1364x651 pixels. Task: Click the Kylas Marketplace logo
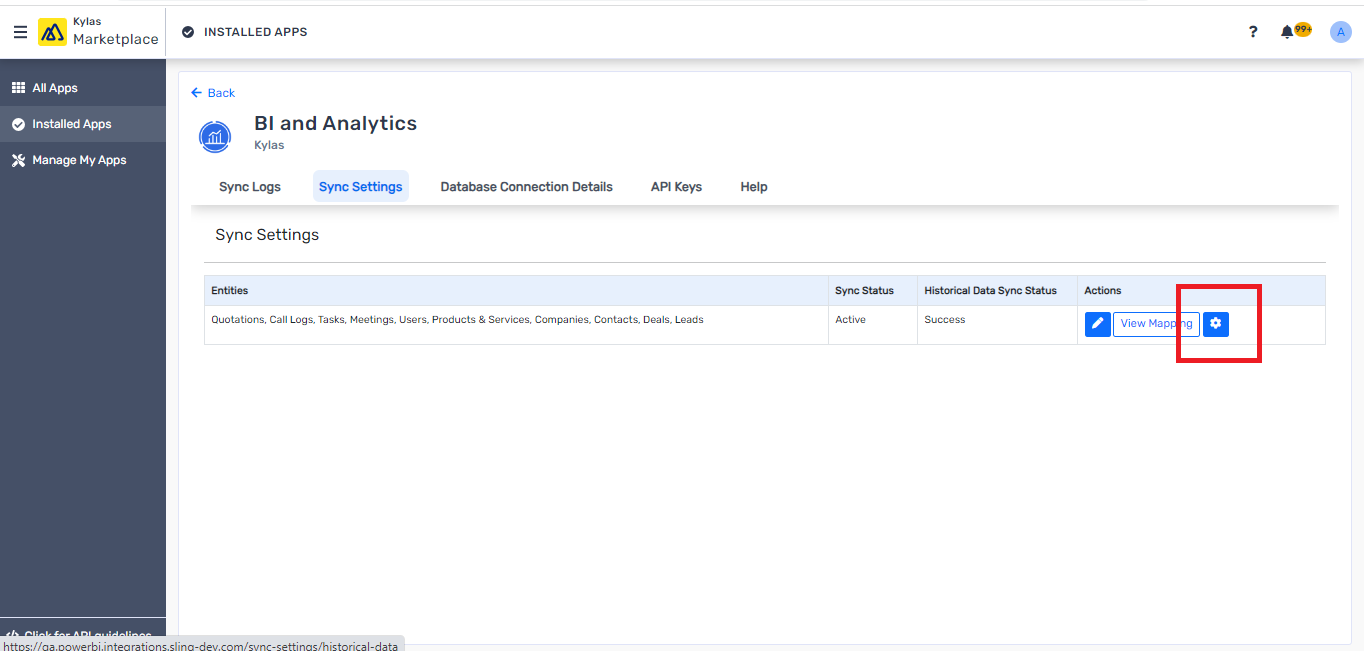coord(98,32)
